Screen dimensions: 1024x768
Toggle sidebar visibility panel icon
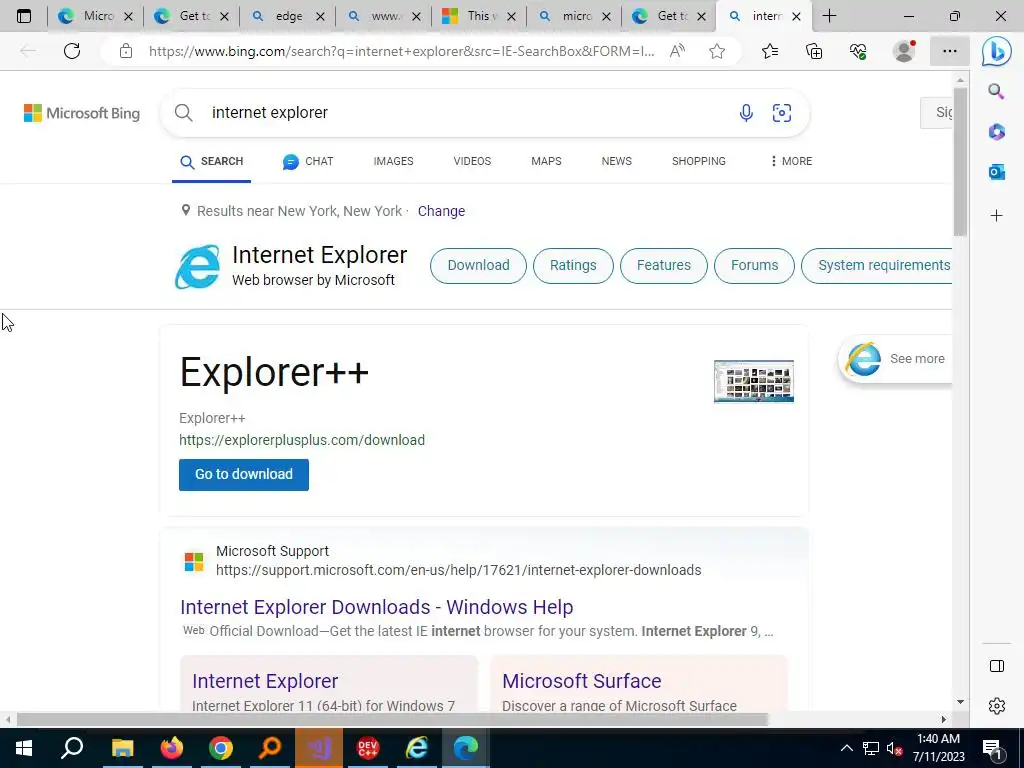997,666
